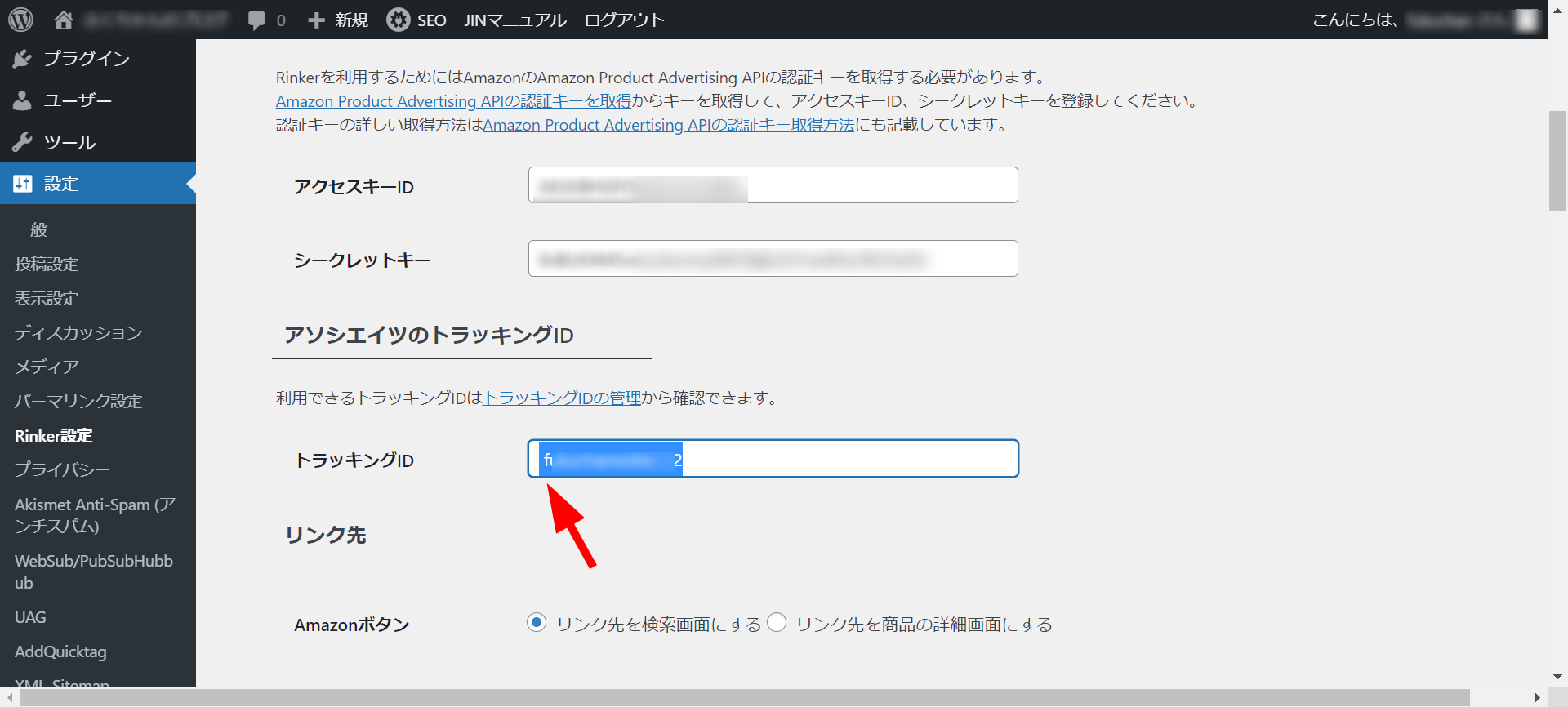Image resolution: width=1568 pixels, height=707 pixels.
Task: Click the vertical page scrollbar thumb
Action: tap(1557, 161)
